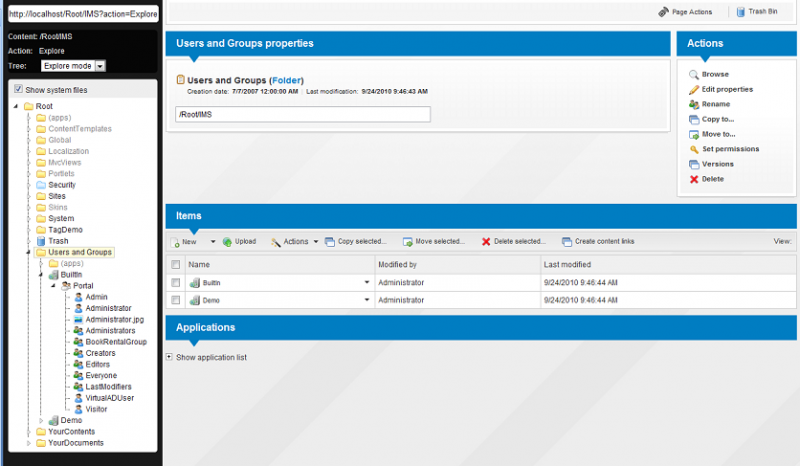Click the Versions link in Actions

point(717,164)
